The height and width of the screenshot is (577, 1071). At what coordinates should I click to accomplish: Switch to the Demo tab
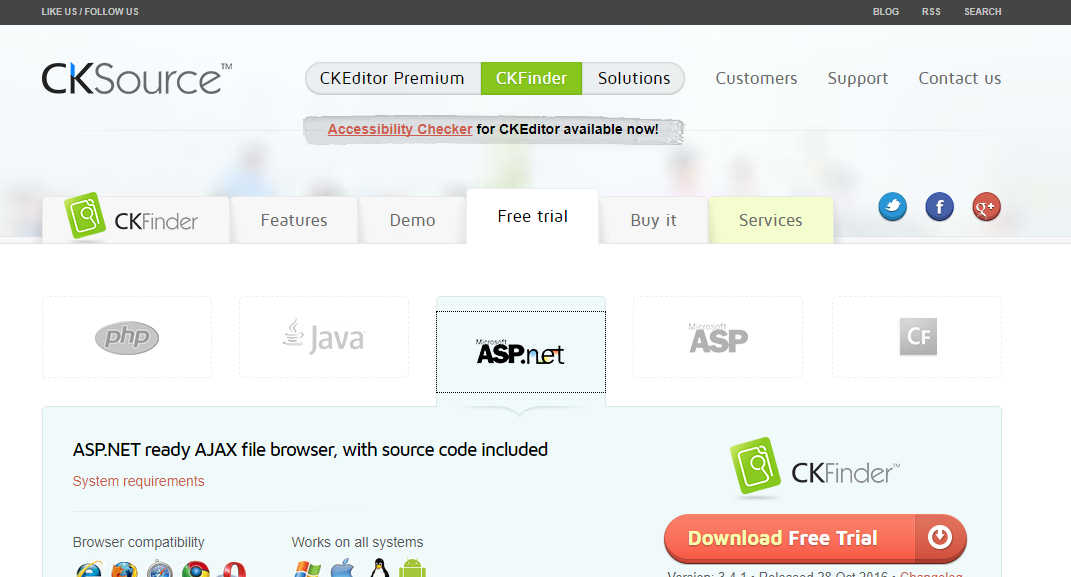(x=413, y=220)
